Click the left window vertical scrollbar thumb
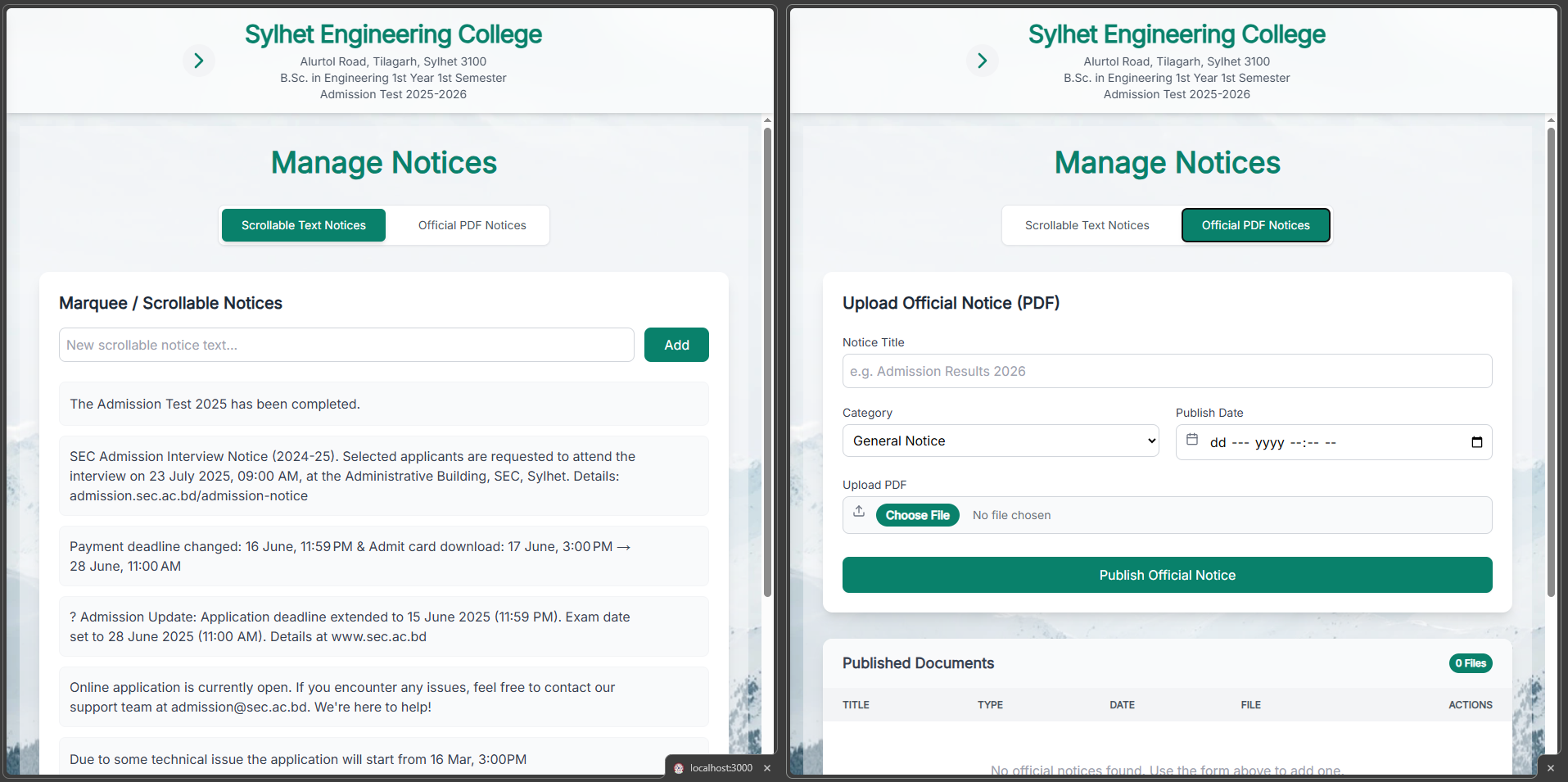The height and width of the screenshot is (782, 1568). click(767, 360)
